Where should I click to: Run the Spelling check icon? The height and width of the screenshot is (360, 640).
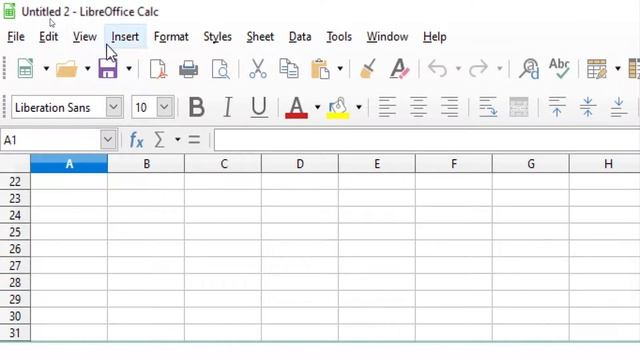click(x=559, y=68)
